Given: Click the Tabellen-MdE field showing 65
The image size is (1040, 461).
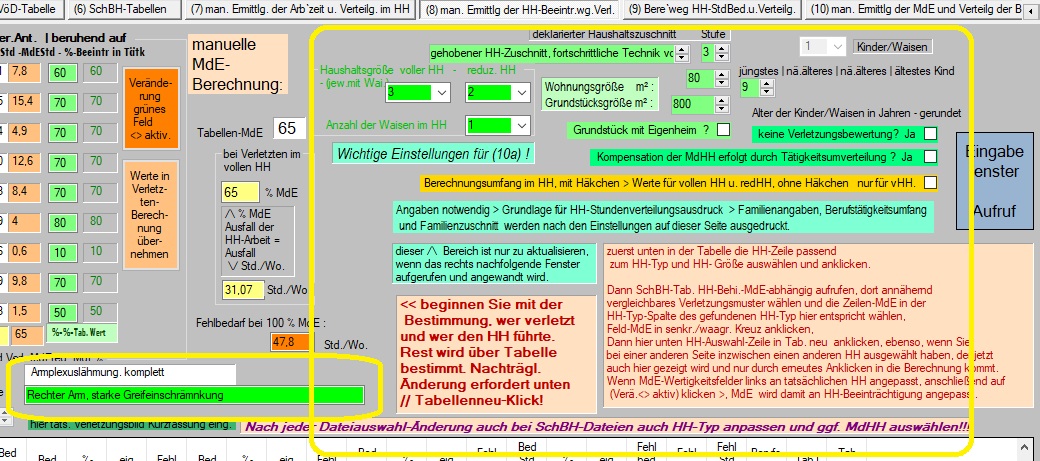Looking at the screenshot, I should tap(287, 127).
